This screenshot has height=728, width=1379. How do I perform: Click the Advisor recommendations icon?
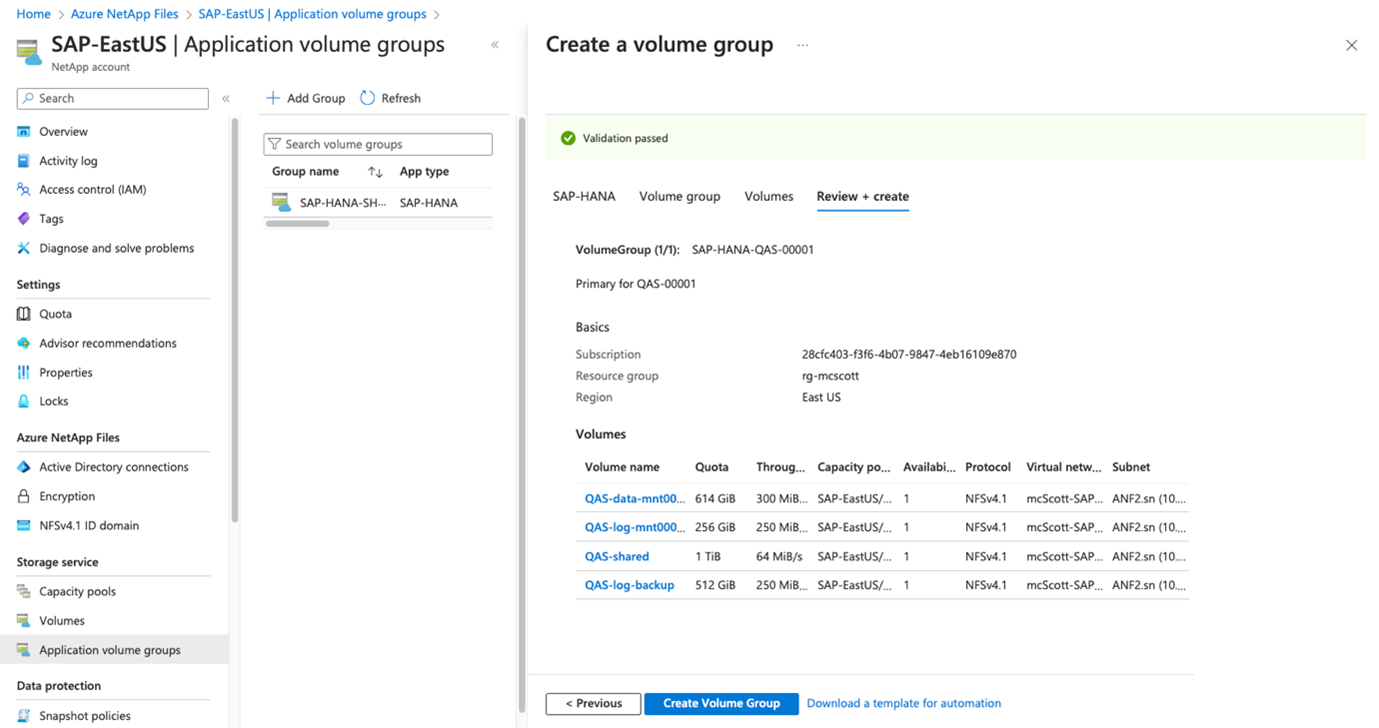point(24,343)
